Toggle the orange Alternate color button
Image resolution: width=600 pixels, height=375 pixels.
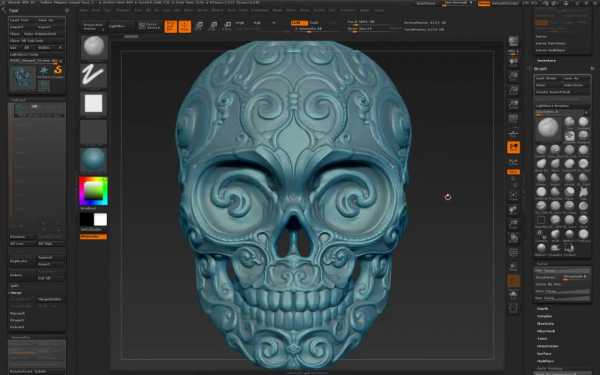[x=93, y=237]
